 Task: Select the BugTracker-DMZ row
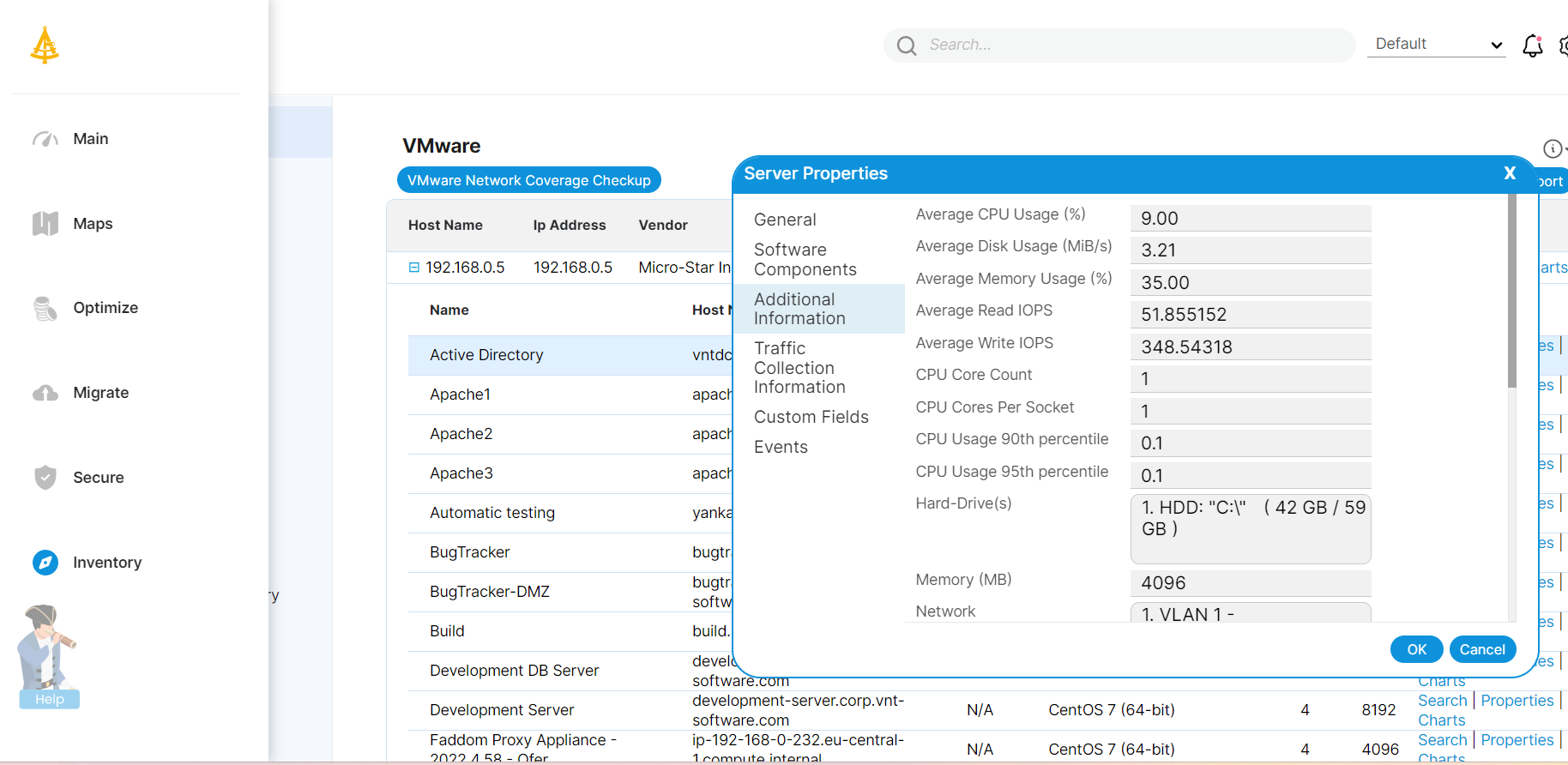click(x=570, y=592)
